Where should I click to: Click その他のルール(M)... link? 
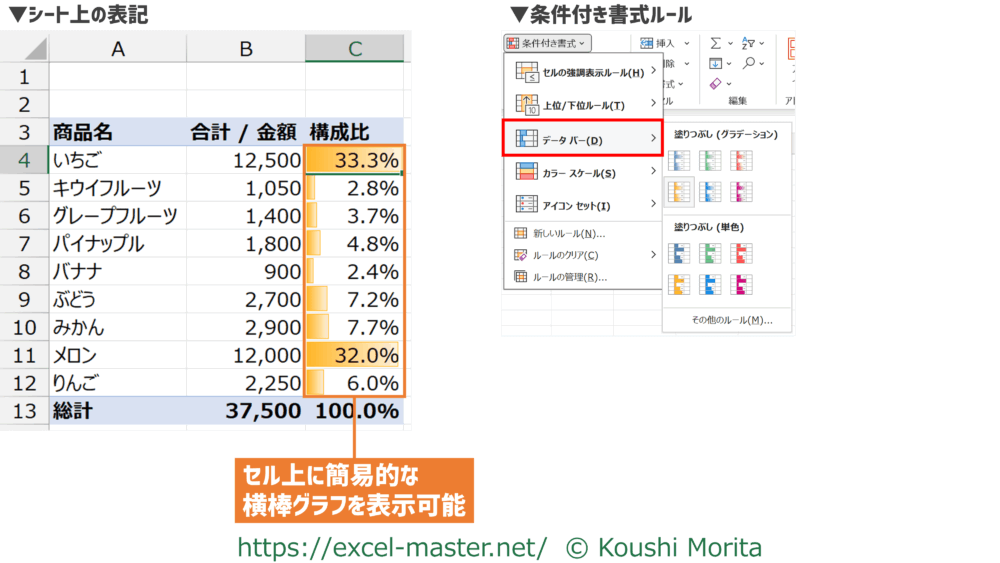(726, 320)
